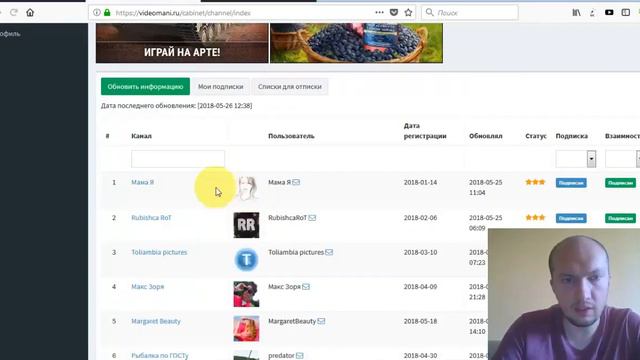Click the registration date 2018-02-06
Viewport: 640px width, 360px height.
tap(420, 218)
